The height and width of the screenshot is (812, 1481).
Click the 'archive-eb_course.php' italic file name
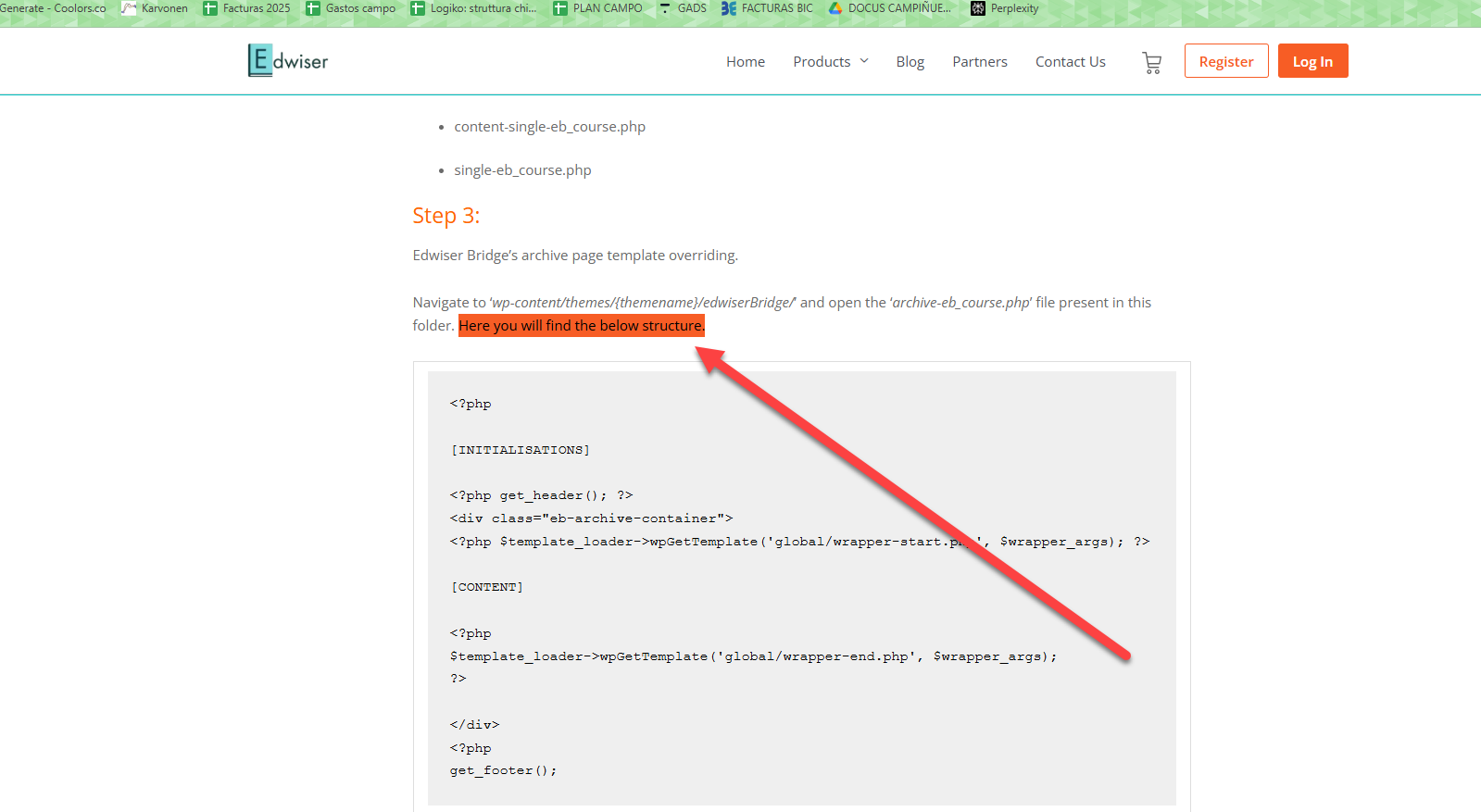pos(960,303)
